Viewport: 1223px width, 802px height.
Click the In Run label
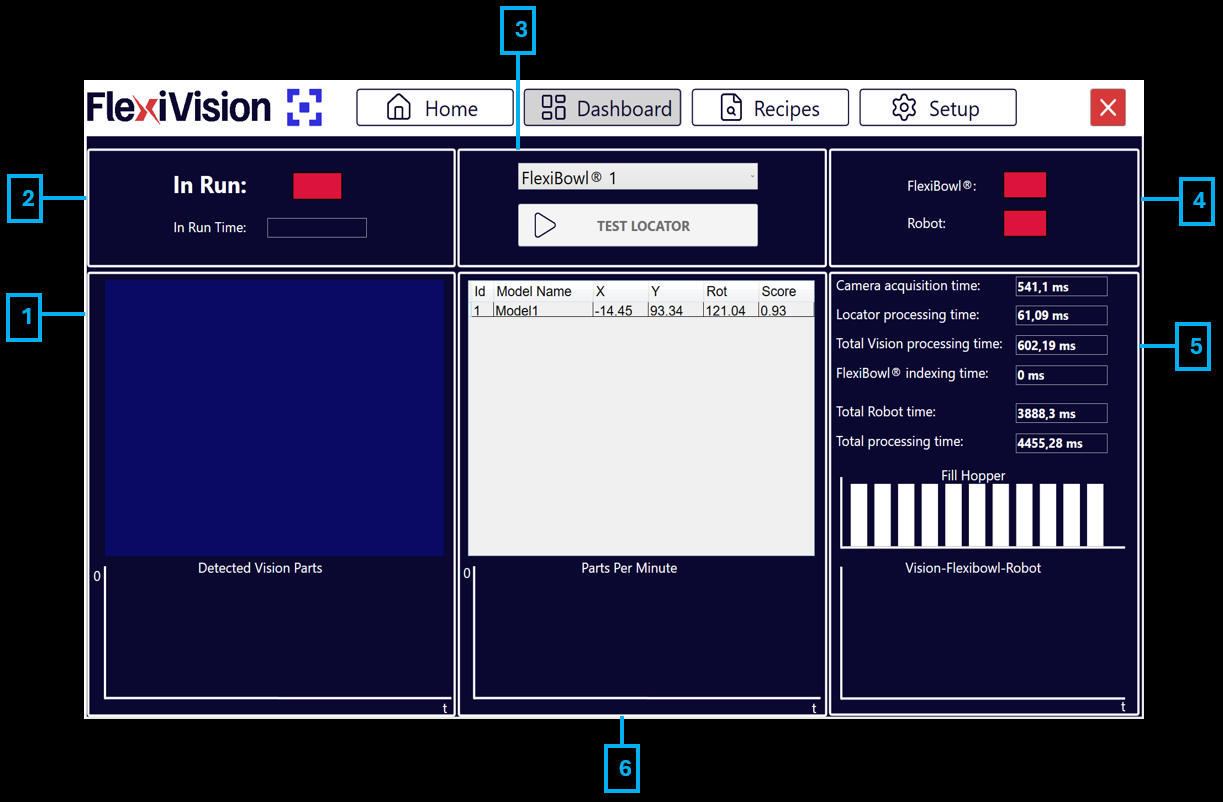tap(210, 185)
